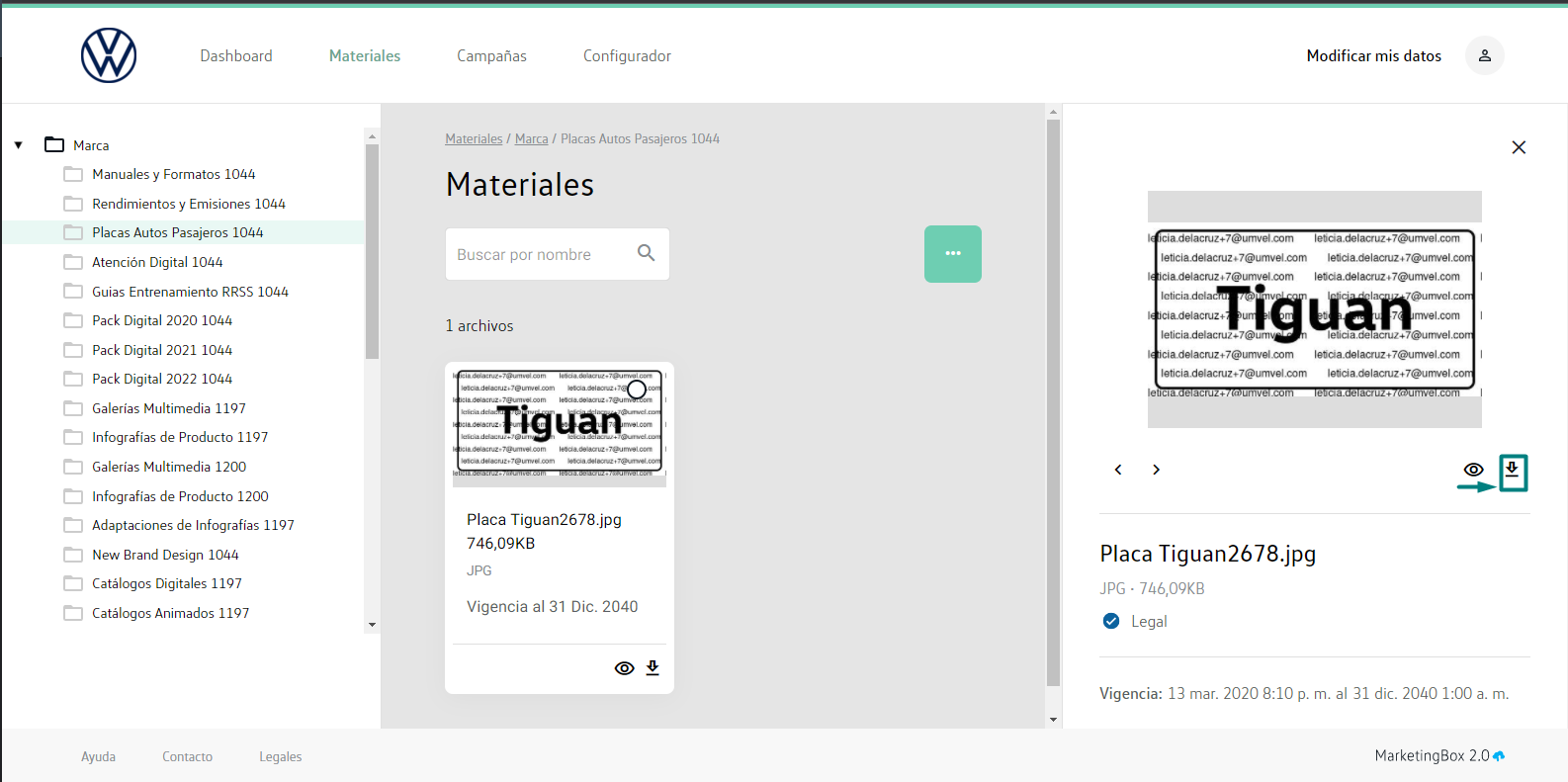Open Galerías Multimedia 1197 folder

tap(169, 408)
